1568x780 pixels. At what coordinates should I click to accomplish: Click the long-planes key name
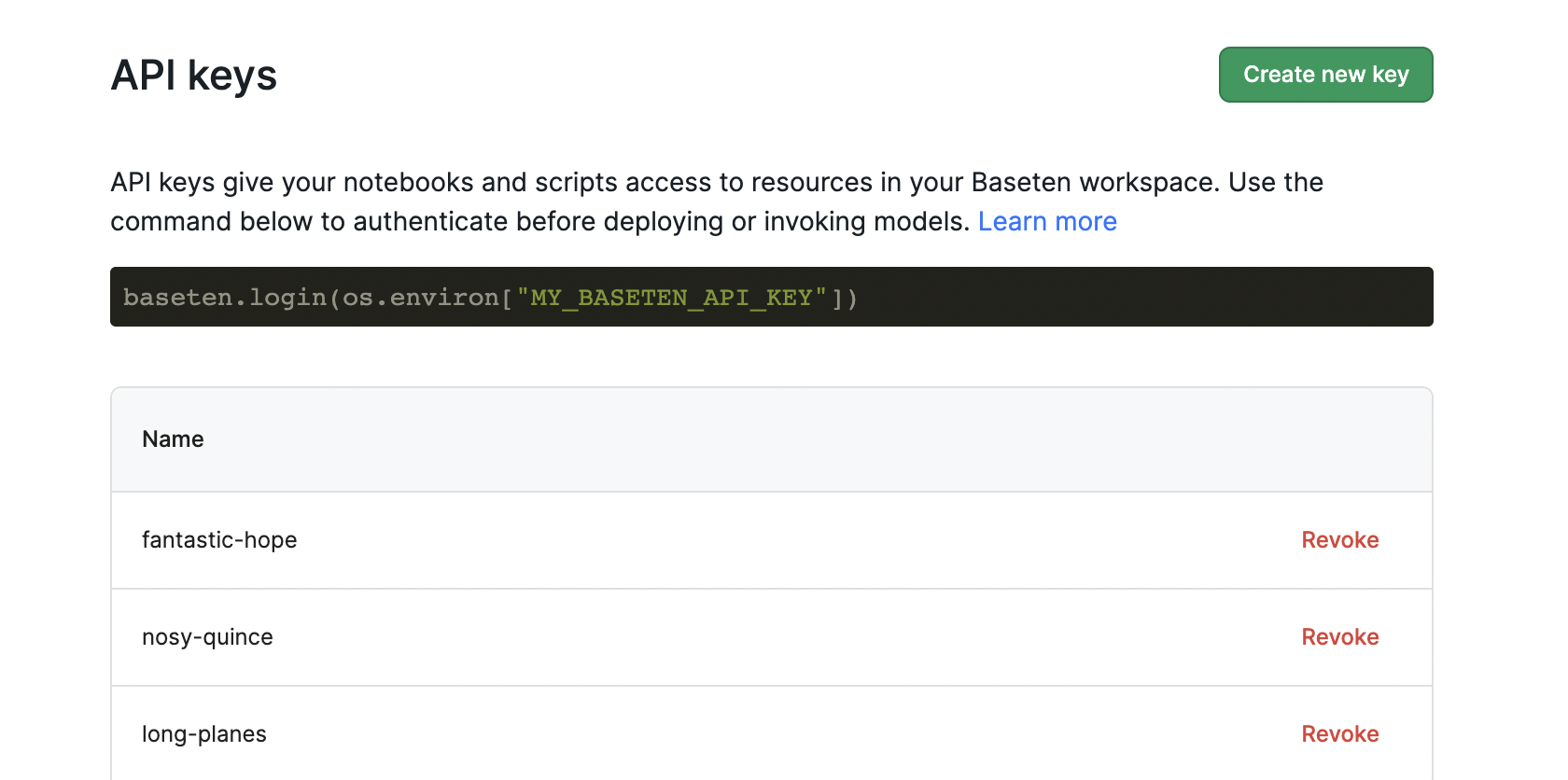coord(204,734)
